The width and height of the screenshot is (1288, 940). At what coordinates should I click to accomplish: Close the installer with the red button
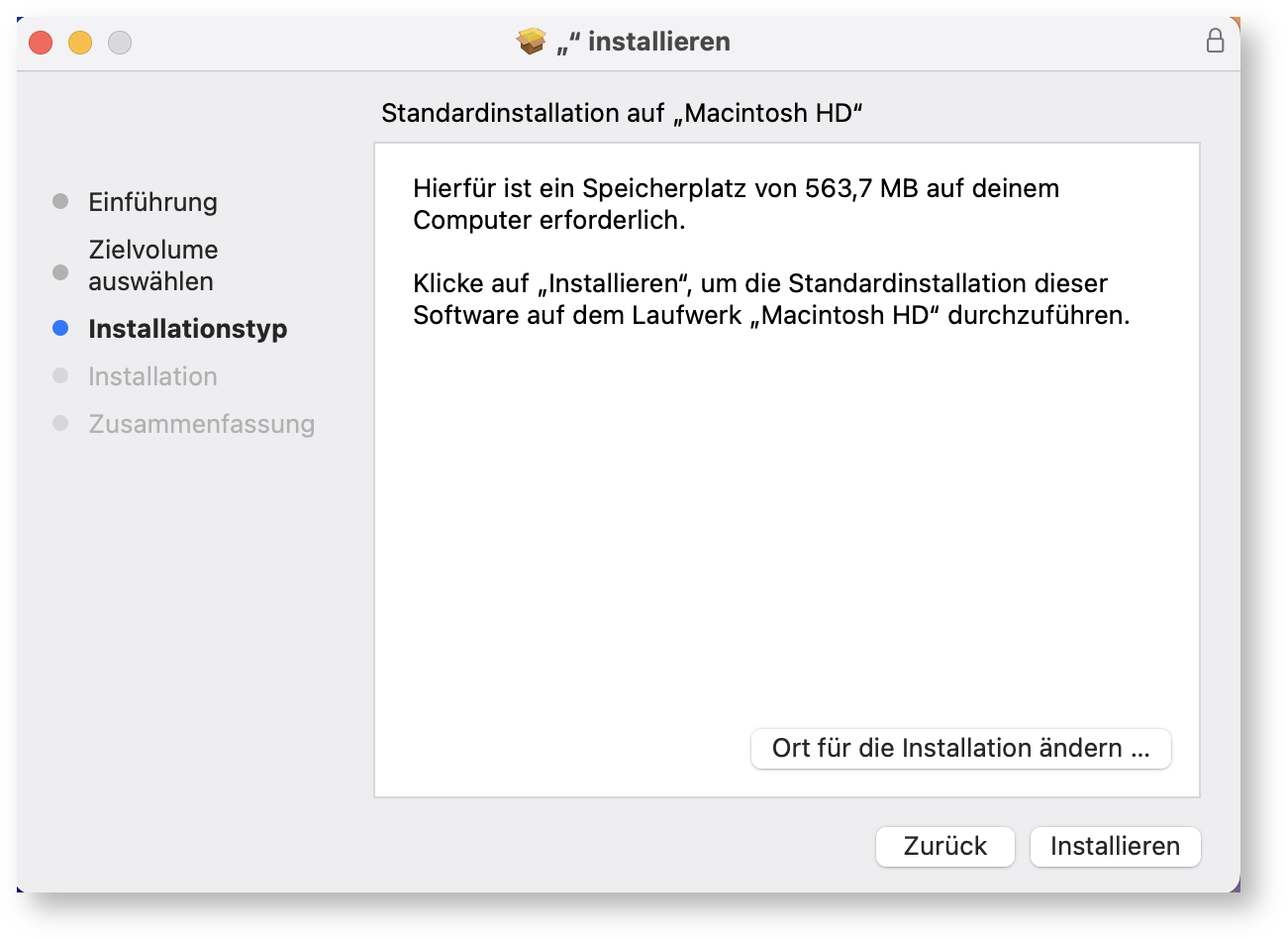[41, 43]
